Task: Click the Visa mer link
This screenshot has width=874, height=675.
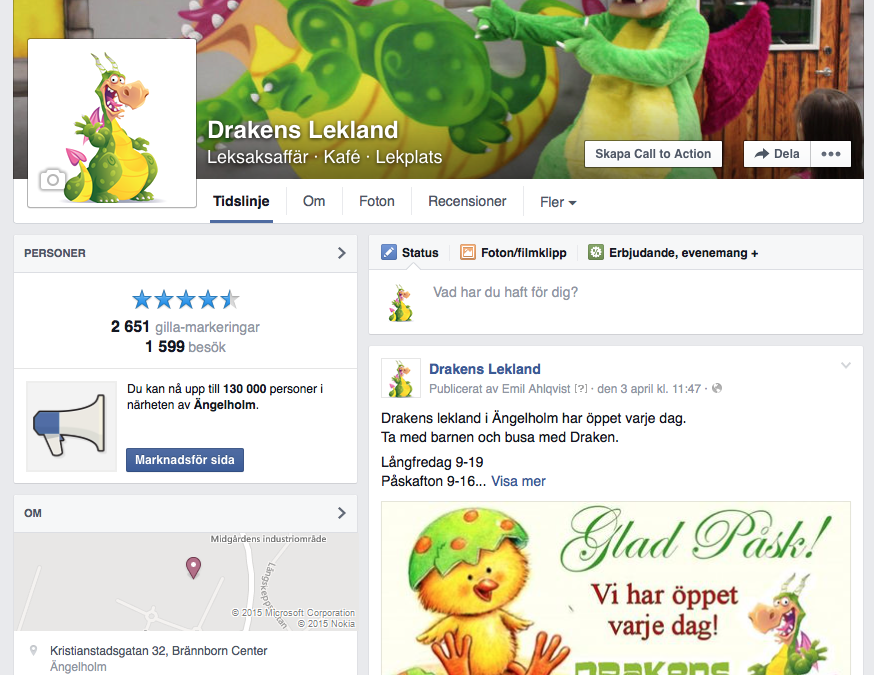Action: [518, 481]
